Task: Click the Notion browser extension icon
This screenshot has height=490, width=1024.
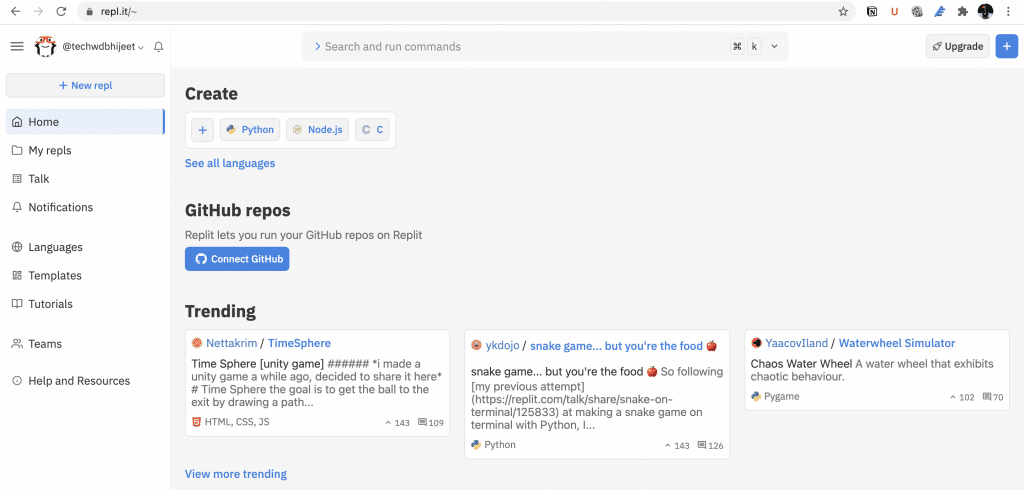Action: (872, 11)
